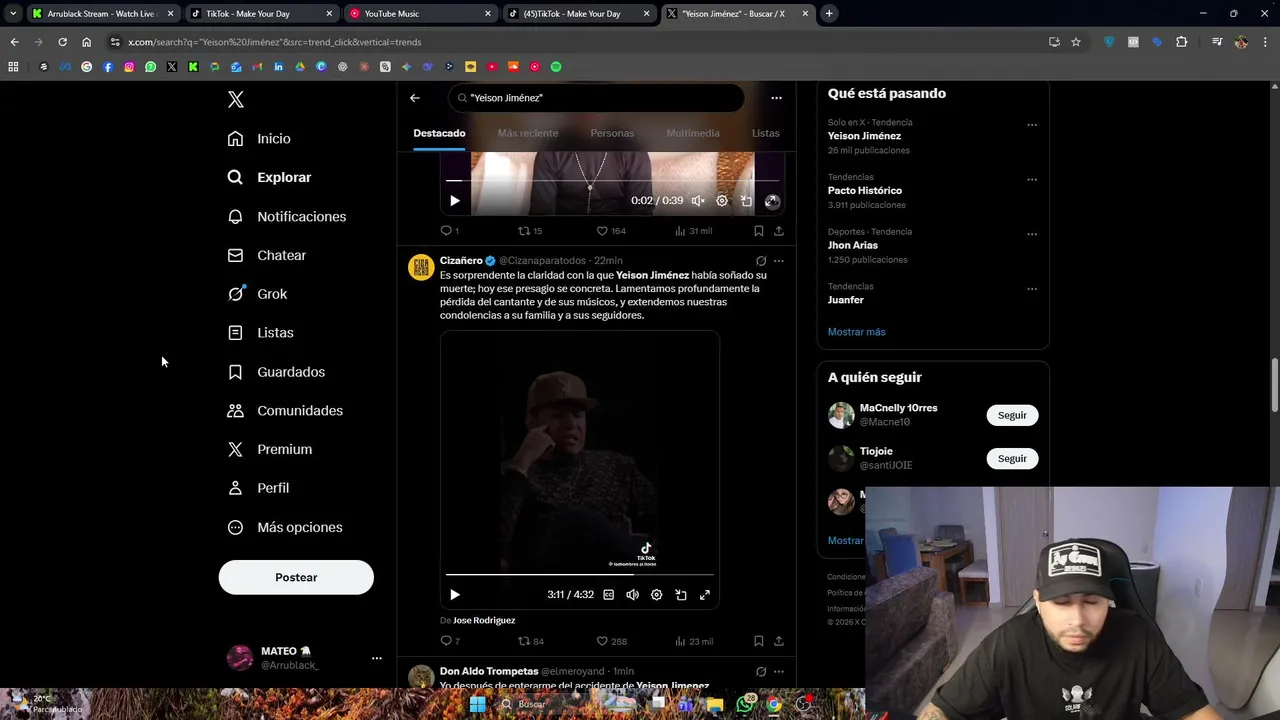The width and height of the screenshot is (1280, 720).
Task: Open more options on Cizañero post
Action: pyautogui.click(x=779, y=261)
